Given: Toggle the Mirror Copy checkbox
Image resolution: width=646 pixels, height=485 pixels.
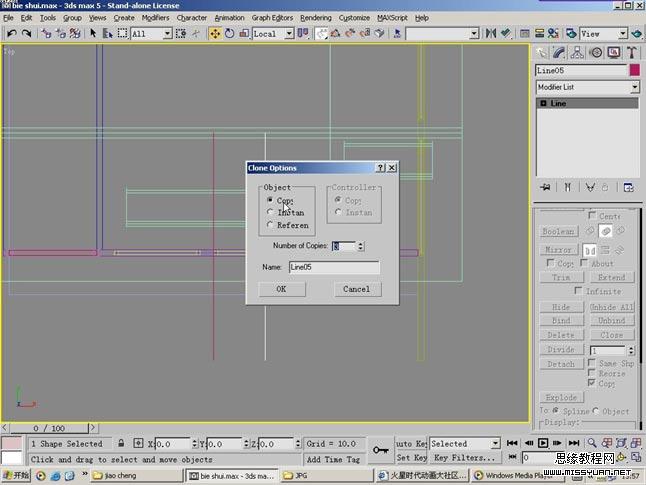Looking at the screenshot, I should (x=550, y=263).
